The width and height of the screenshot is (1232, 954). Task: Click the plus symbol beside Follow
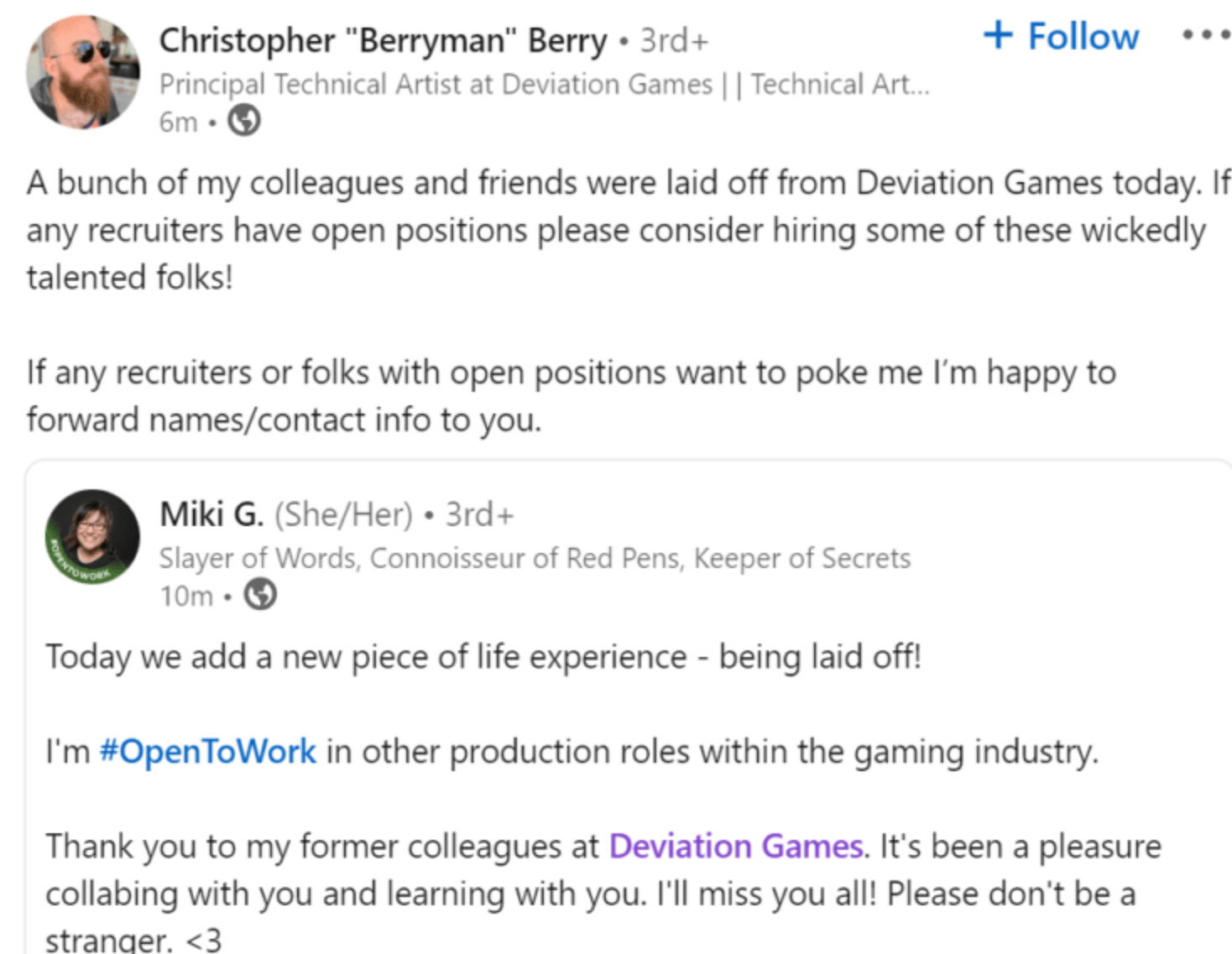(x=999, y=35)
